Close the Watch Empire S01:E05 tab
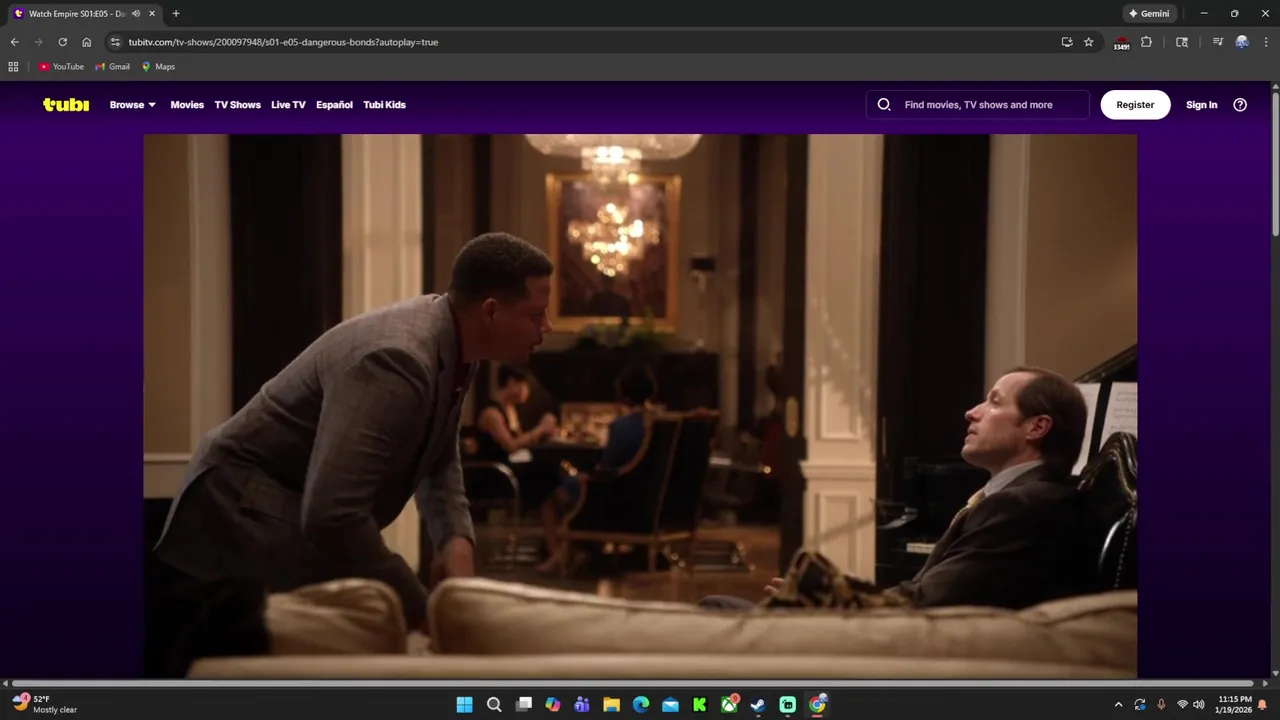1280x720 pixels. pyautogui.click(x=152, y=14)
